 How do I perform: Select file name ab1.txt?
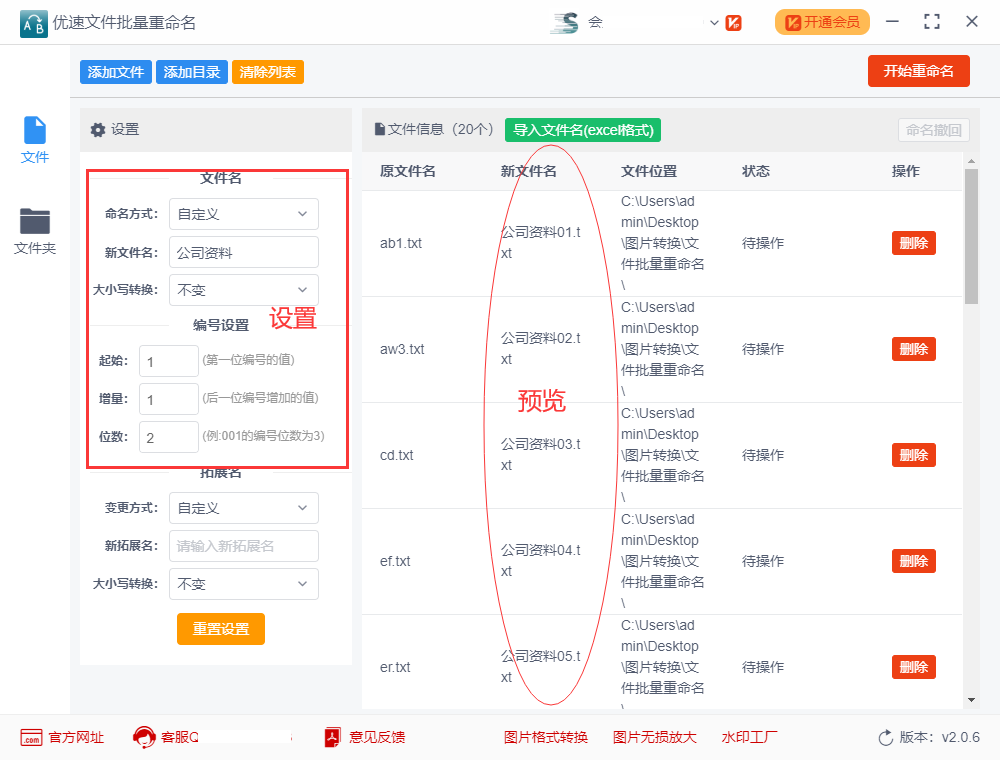401,243
